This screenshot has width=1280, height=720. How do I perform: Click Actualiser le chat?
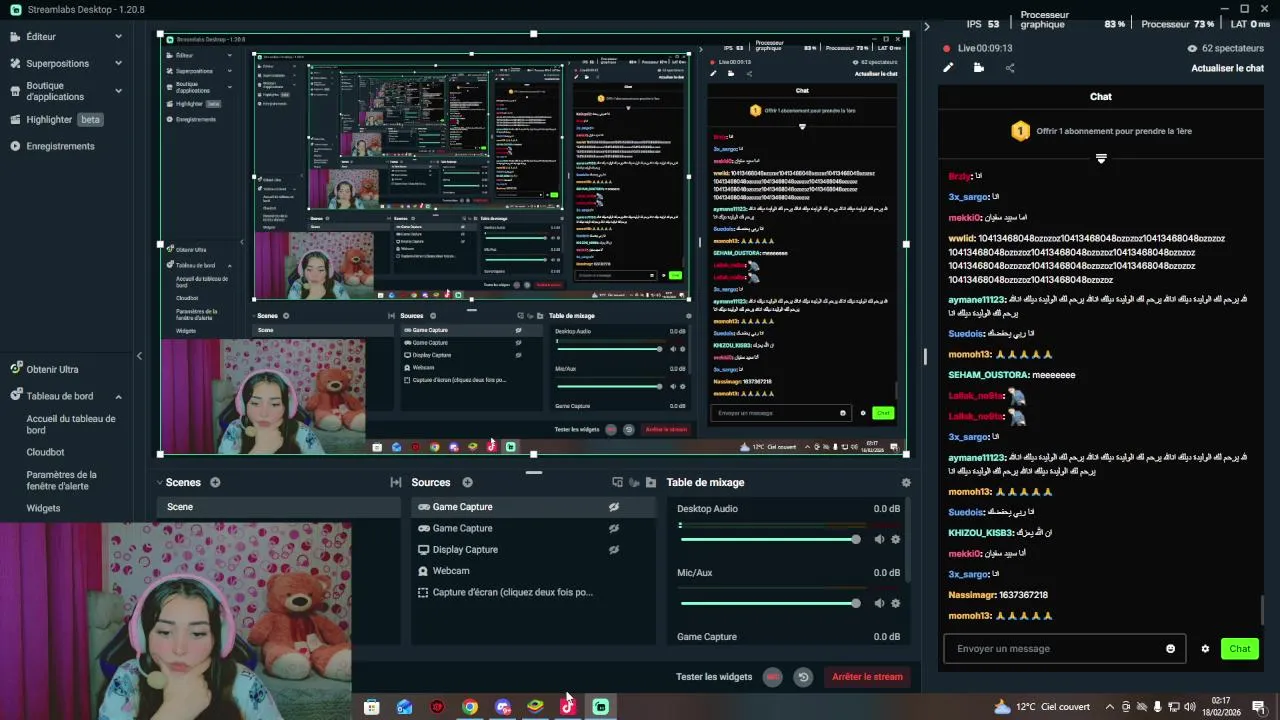click(1227, 68)
